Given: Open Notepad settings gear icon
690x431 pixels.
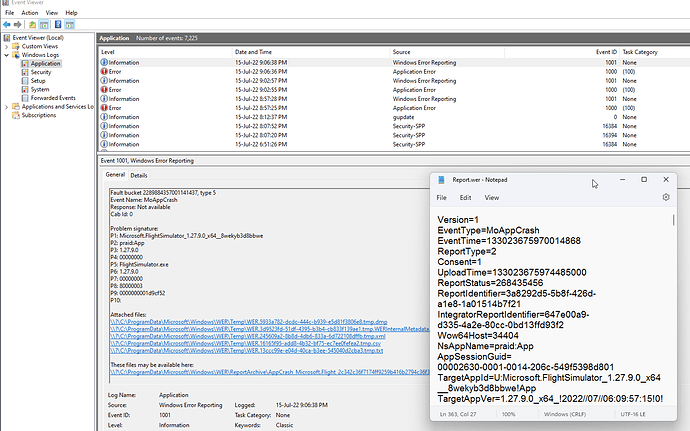Looking at the screenshot, I should point(666,197).
